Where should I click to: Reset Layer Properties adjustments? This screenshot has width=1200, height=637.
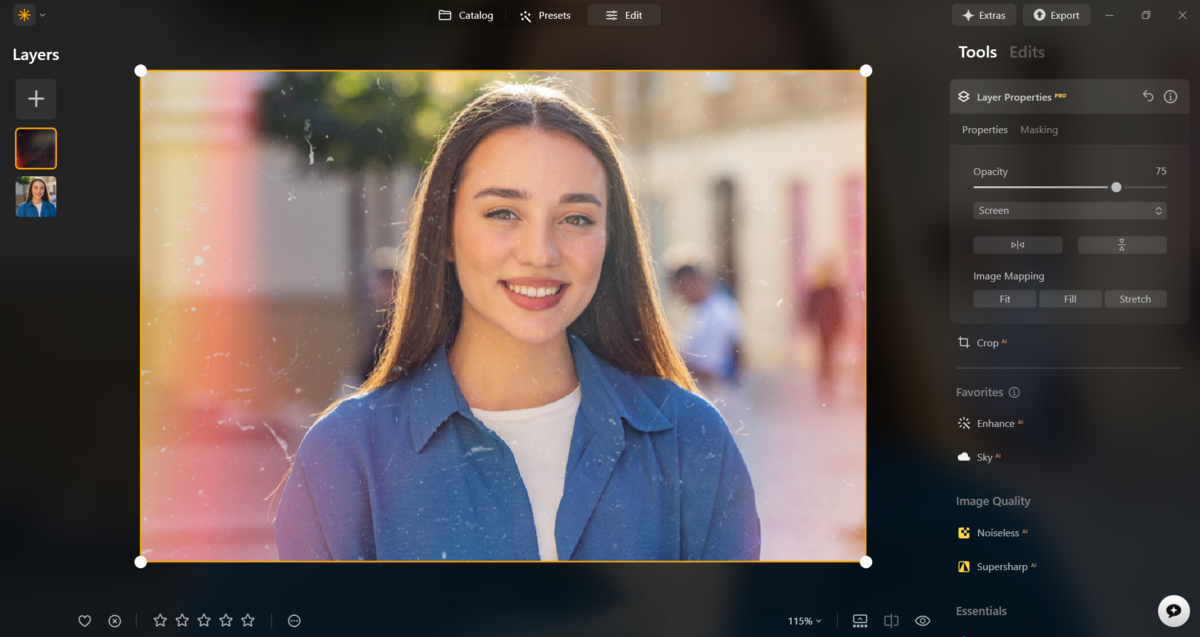(1147, 96)
